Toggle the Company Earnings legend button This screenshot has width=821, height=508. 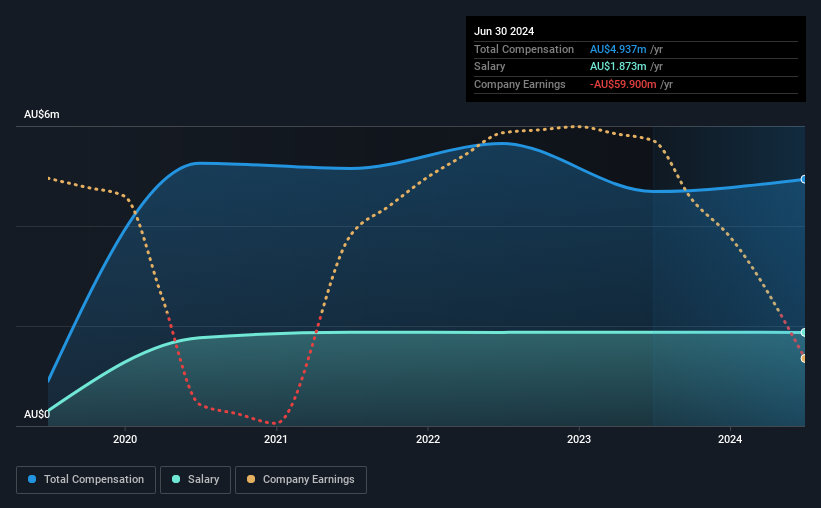(301, 480)
